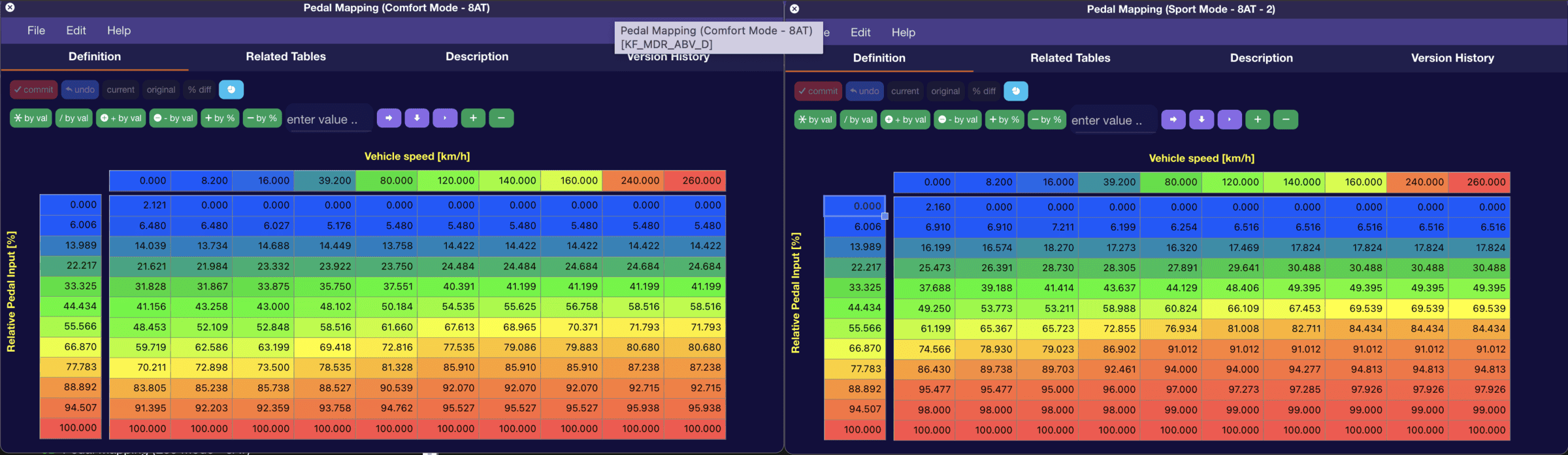The width and height of the screenshot is (1568, 455).
Task: Open File menu in Comfort Mode window
Action: click(x=36, y=30)
